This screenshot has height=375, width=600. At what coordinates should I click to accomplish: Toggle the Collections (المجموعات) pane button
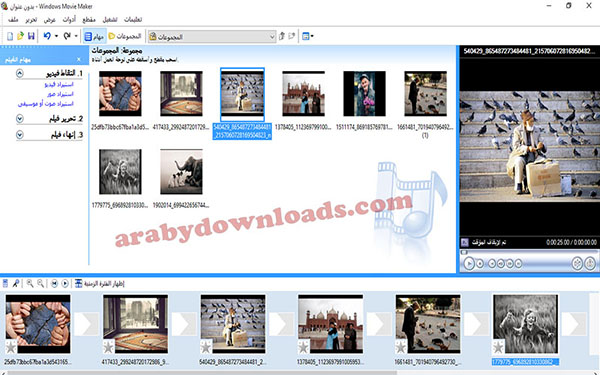click(x=125, y=36)
